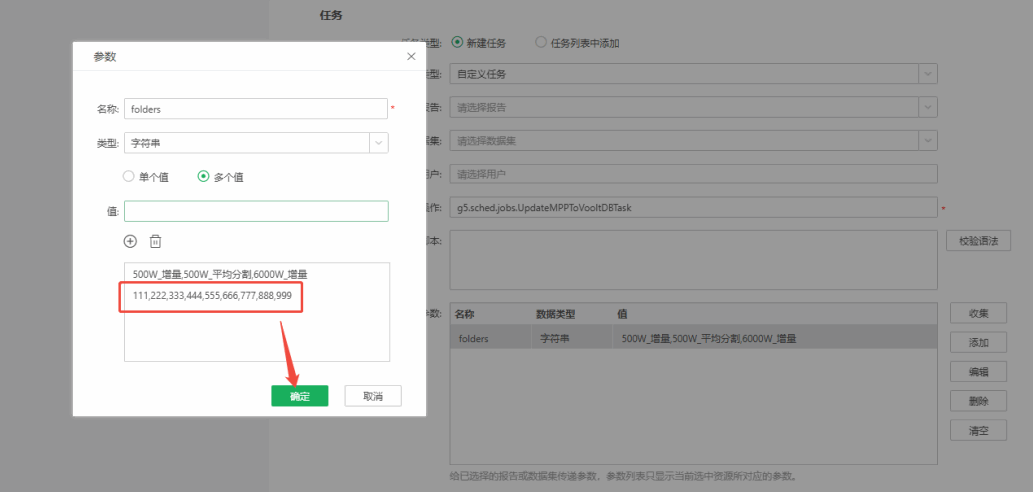Viewport: 1033px width, 492px height.
Task: Click the 添加 parameter button
Action: click(x=978, y=343)
